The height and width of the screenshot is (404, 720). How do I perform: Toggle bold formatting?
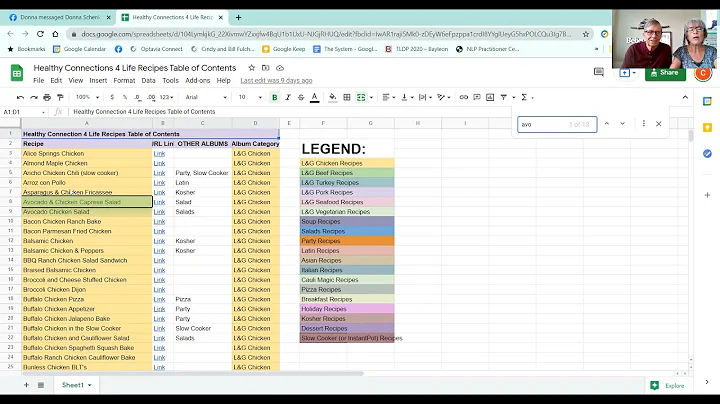click(x=275, y=97)
